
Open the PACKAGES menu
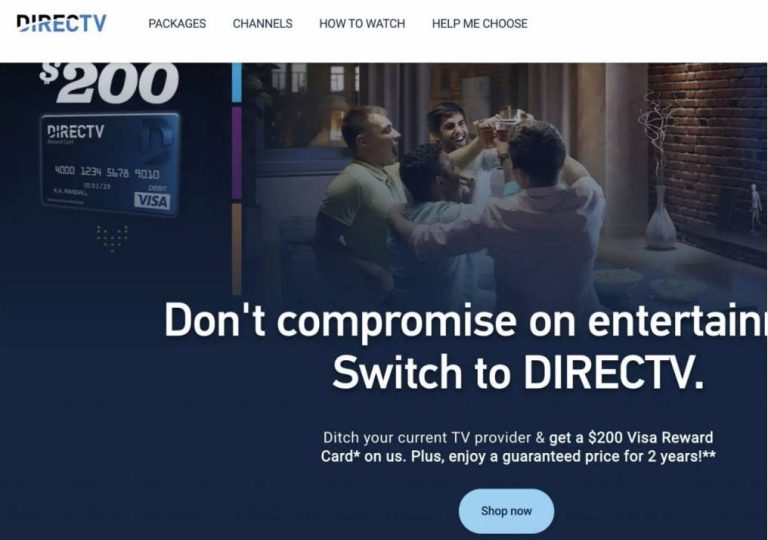(x=177, y=24)
